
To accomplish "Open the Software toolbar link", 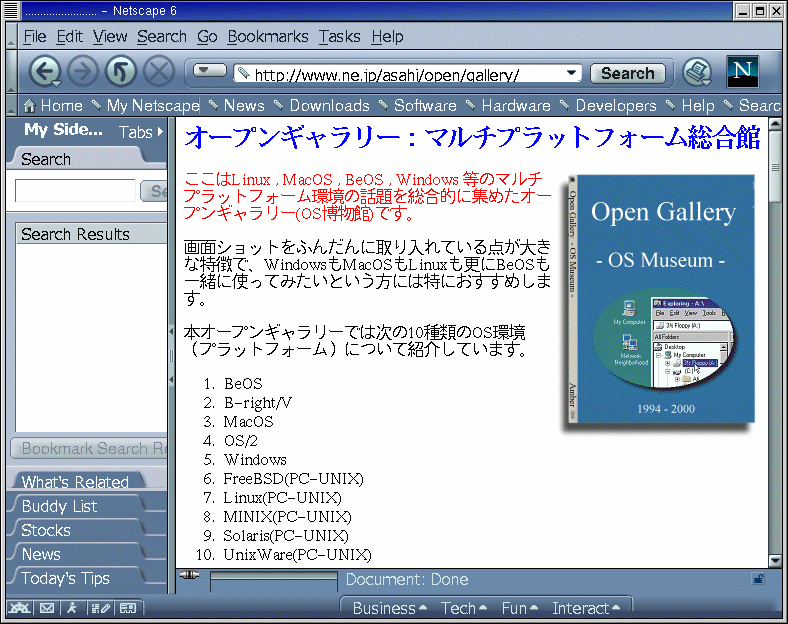I will 418,106.
